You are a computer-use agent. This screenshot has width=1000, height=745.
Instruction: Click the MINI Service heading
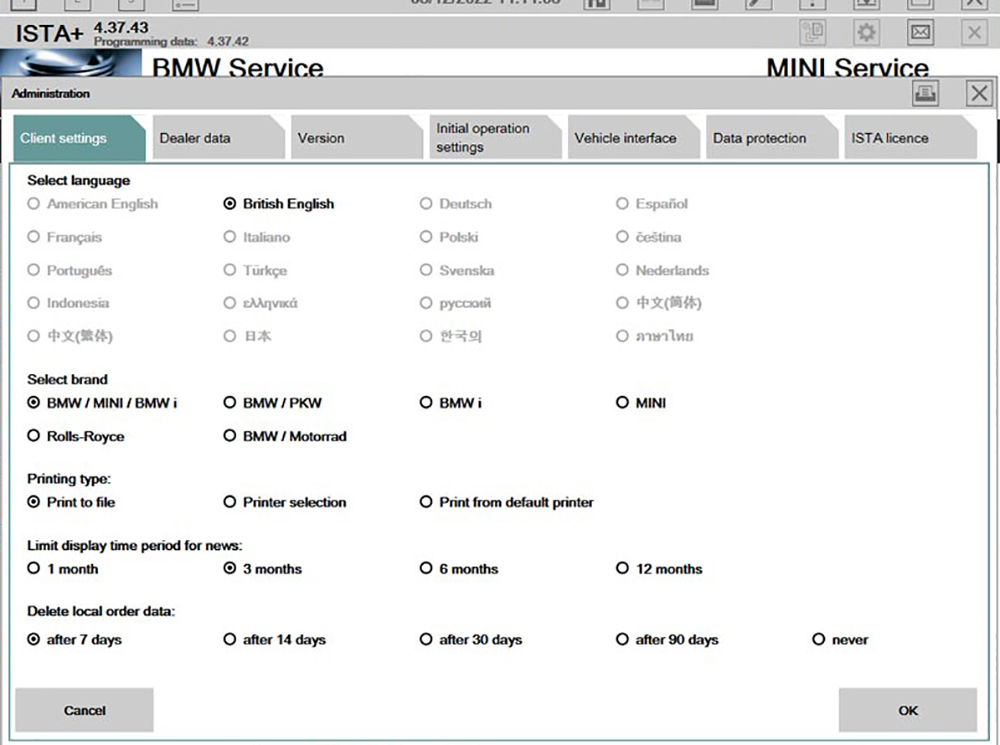pyautogui.click(x=848, y=68)
